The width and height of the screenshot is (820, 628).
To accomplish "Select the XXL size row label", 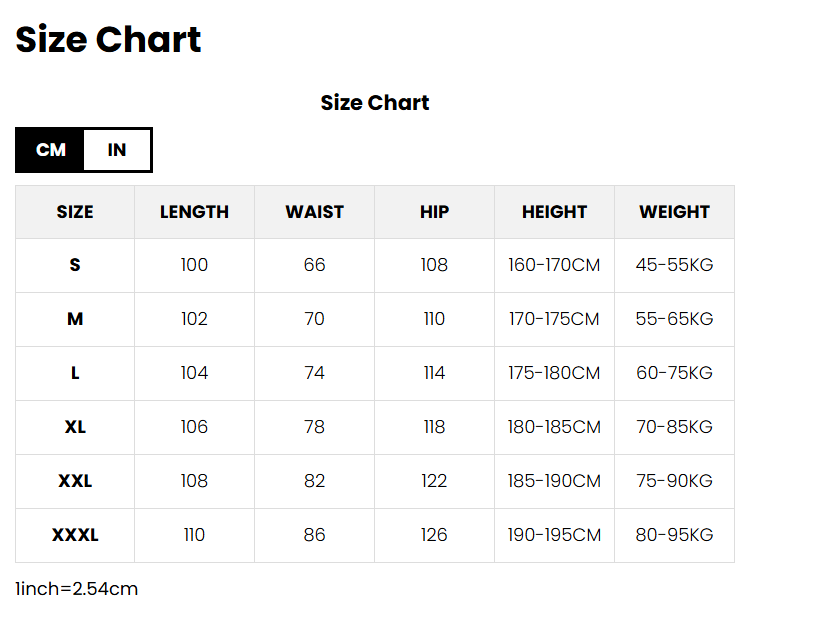I will pyautogui.click(x=75, y=481).
